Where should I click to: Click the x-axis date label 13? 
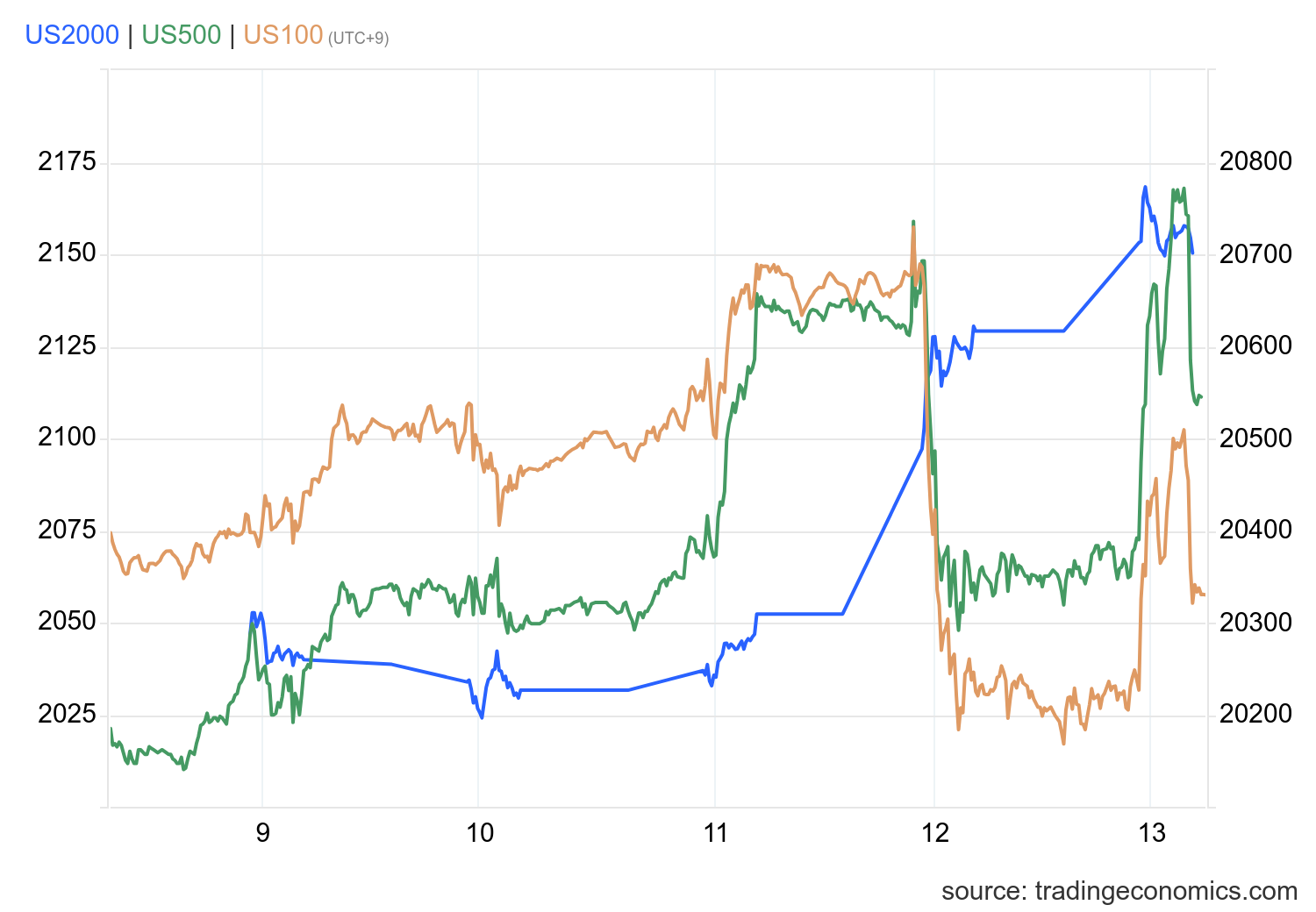tap(1152, 833)
